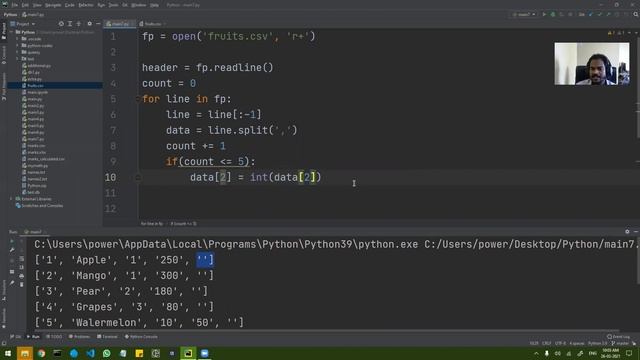Expand the External Libraries node
The height and width of the screenshot is (360, 640).
pyautogui.click(x=12, y=199)
